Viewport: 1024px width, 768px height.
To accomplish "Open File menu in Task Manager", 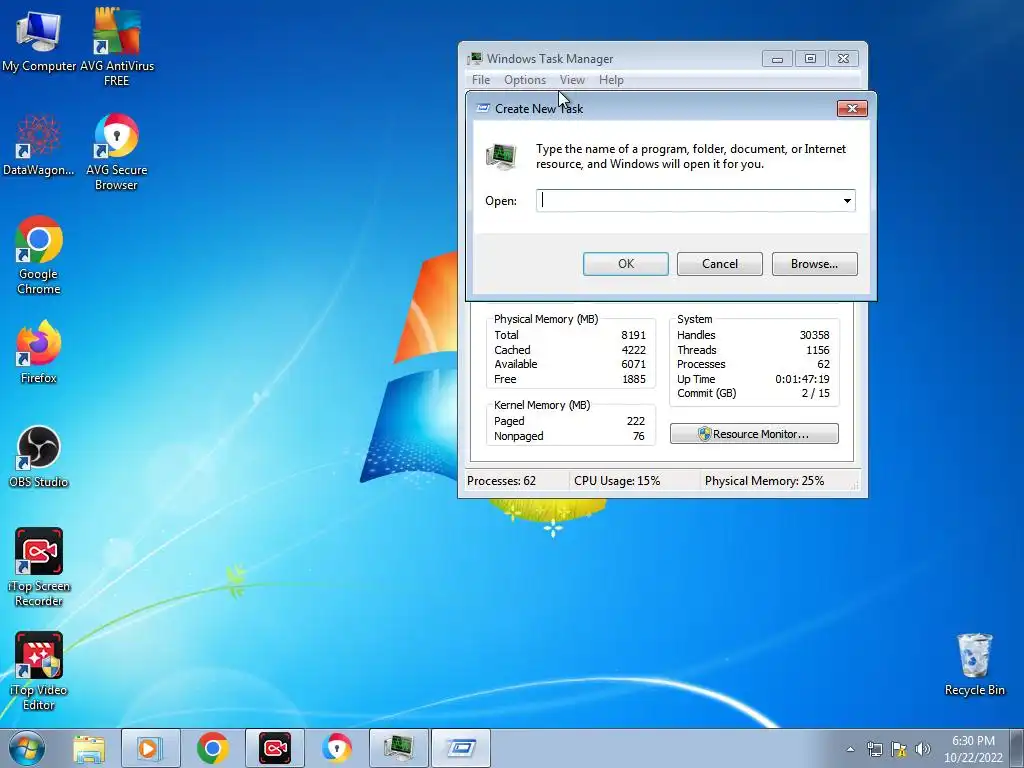I will click(x=481, y=80).
